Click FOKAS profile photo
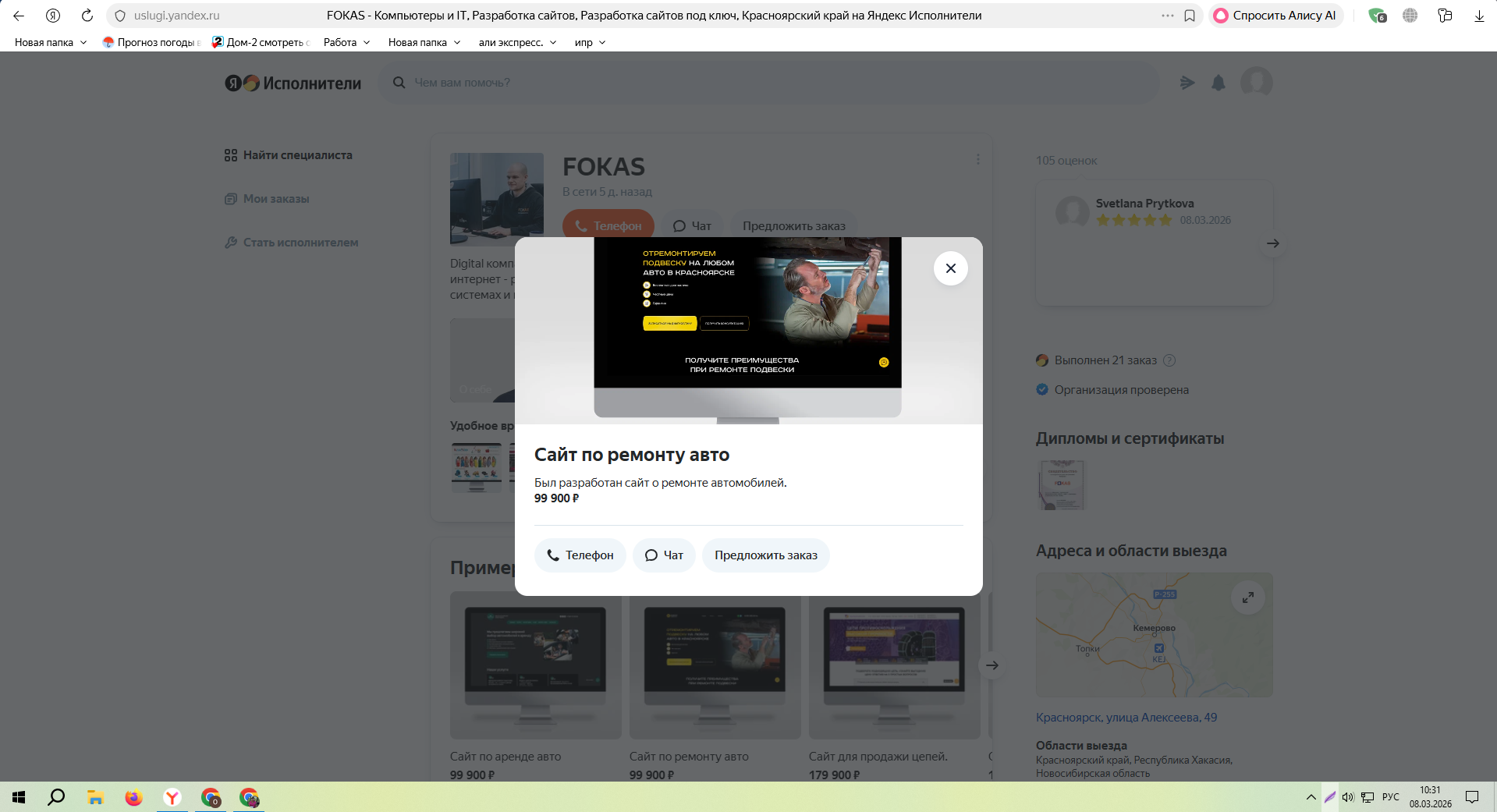This screenshot has width=1497, height=812. (x=497, y=200)
